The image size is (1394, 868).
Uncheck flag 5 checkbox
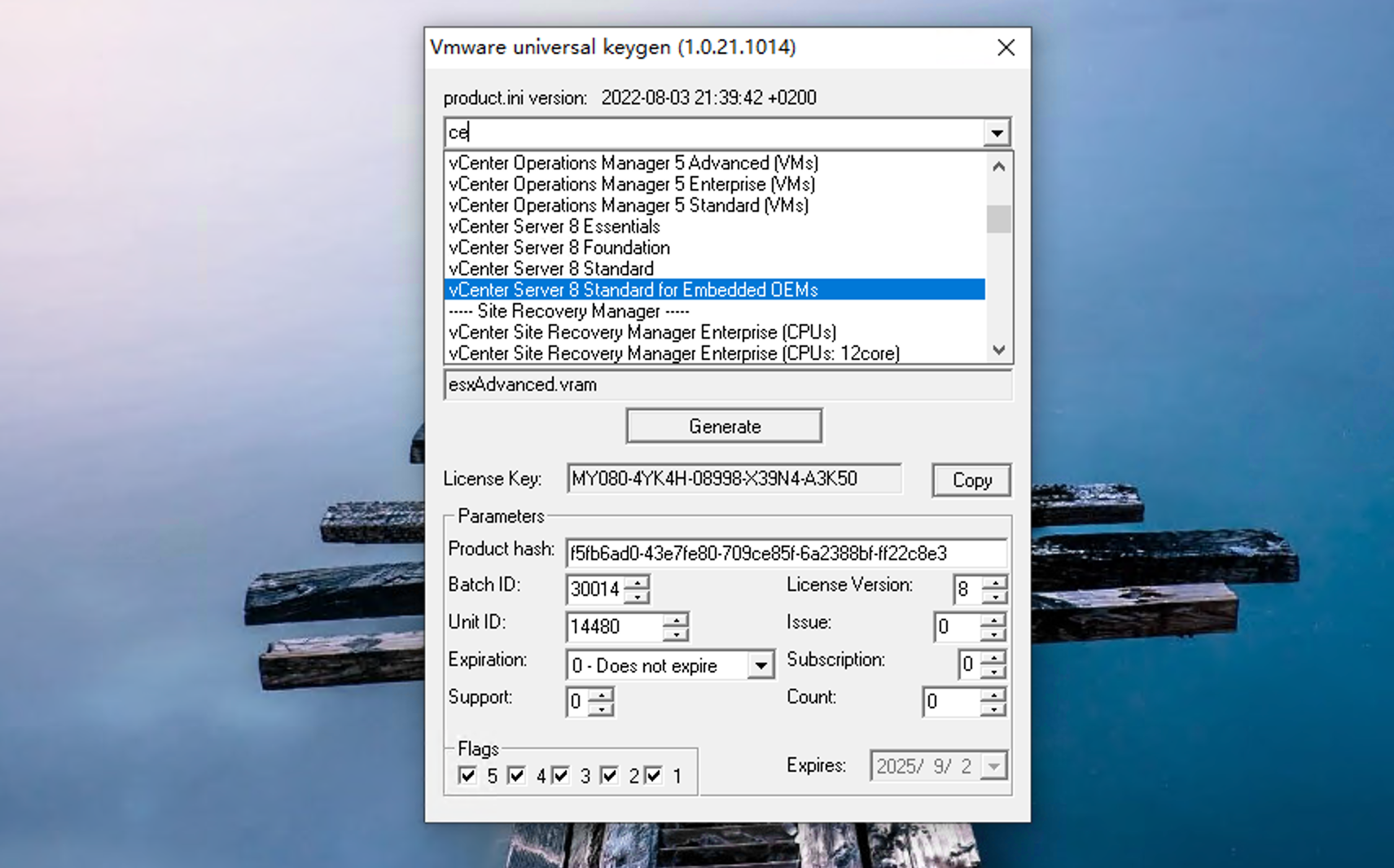click(x=467, y=775)
